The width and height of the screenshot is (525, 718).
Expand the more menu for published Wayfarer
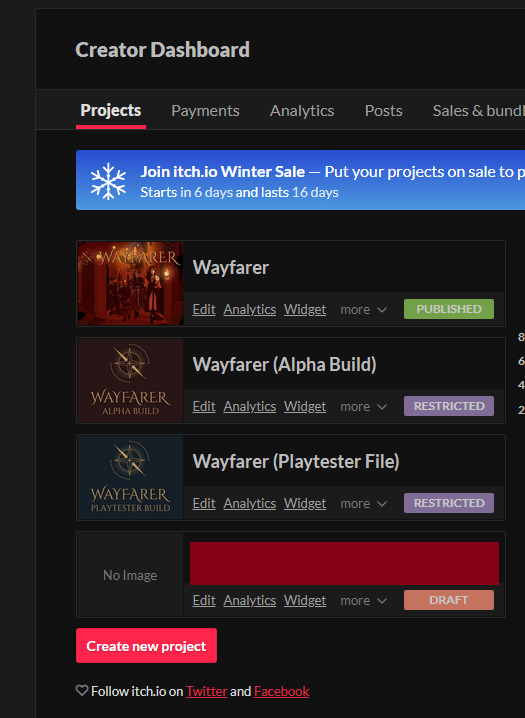(x=363, y=310)
